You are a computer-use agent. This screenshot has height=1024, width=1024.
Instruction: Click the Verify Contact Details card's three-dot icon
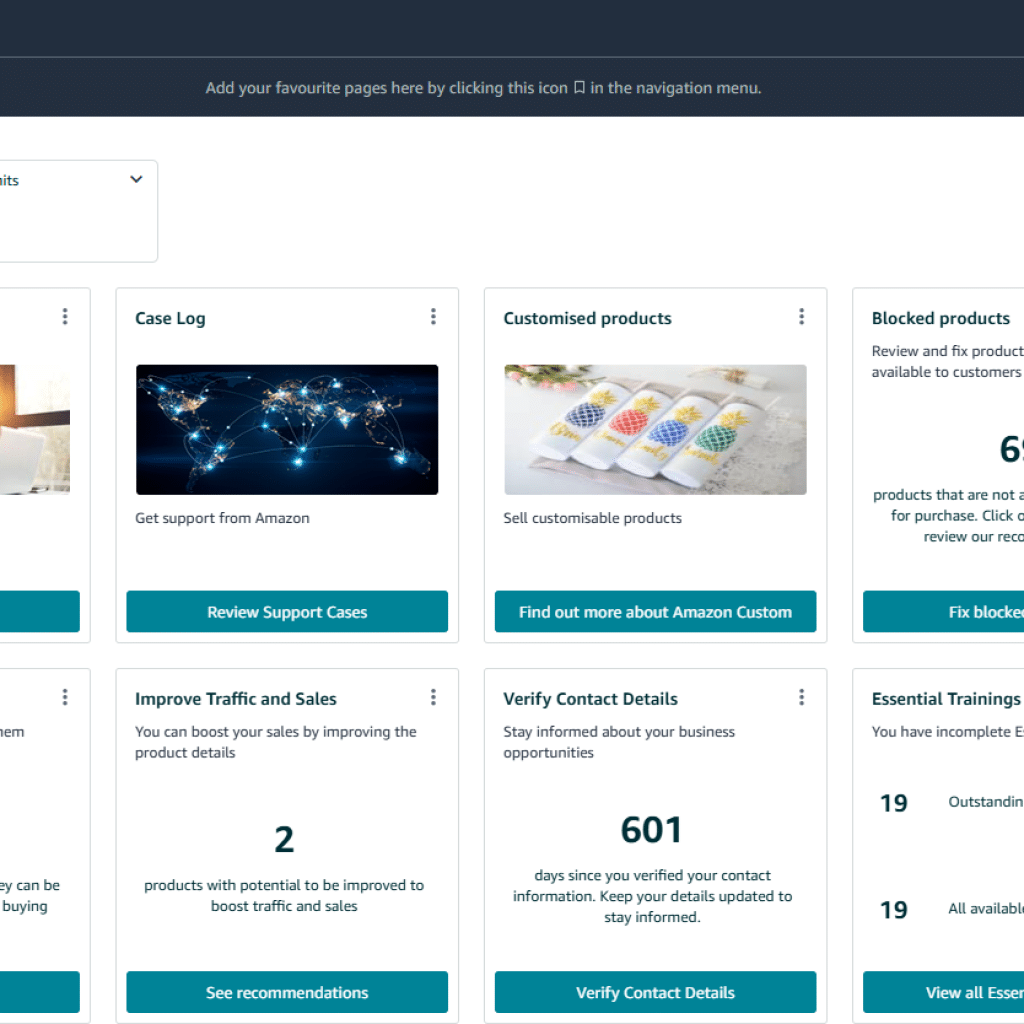(801, 697)
